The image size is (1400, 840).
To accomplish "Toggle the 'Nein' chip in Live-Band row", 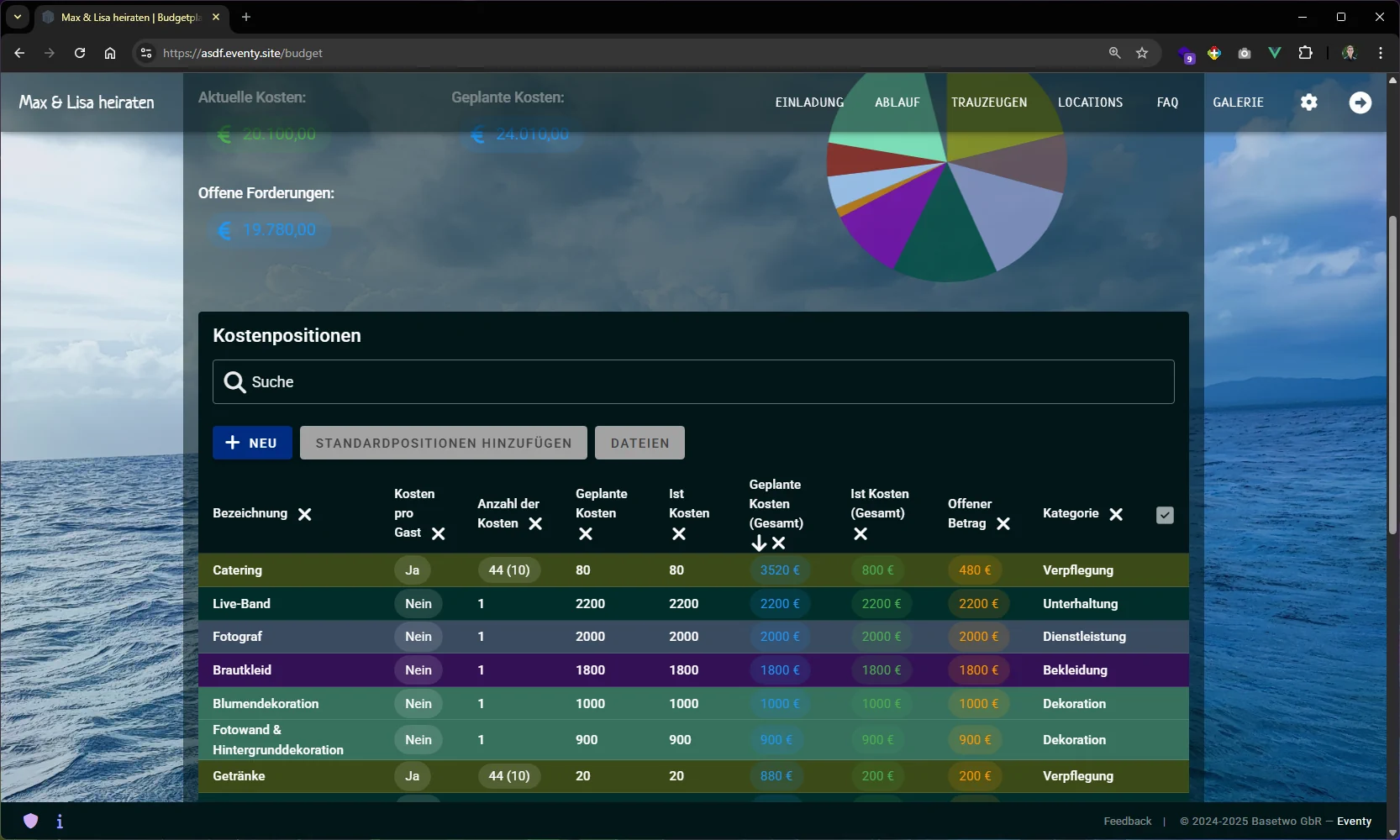I will (x=418, y=604).
